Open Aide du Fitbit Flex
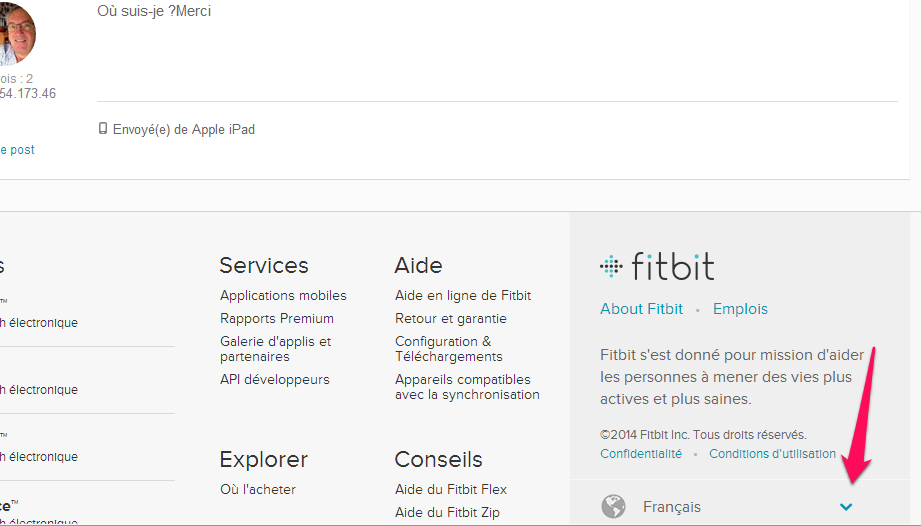Image resolution: width=921 pixels, height=526 pixels. (x=451, y=489)
